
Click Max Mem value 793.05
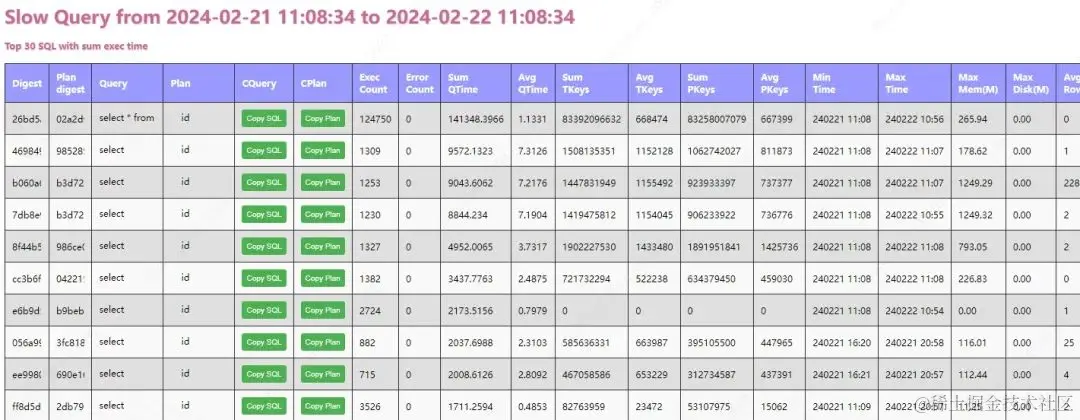972,246
